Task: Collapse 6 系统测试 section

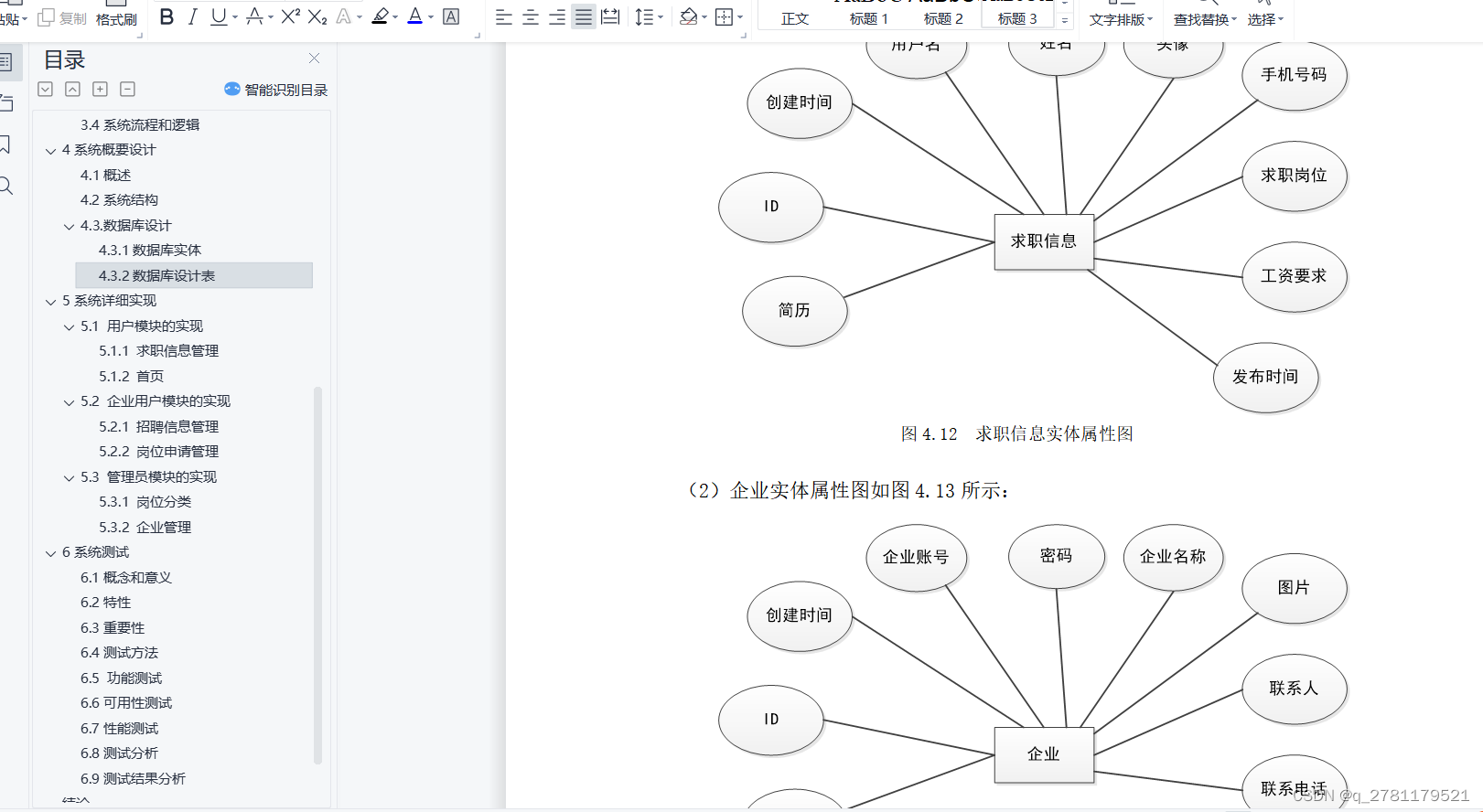Action: [x=51, y=553]
